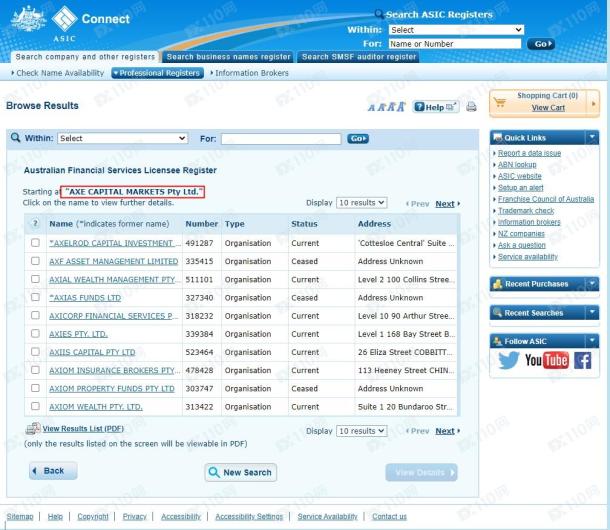610x530 pixels.
Task: Click Accessibility Settings footer link
Action: pyautogui.click(x=249, y=516)
